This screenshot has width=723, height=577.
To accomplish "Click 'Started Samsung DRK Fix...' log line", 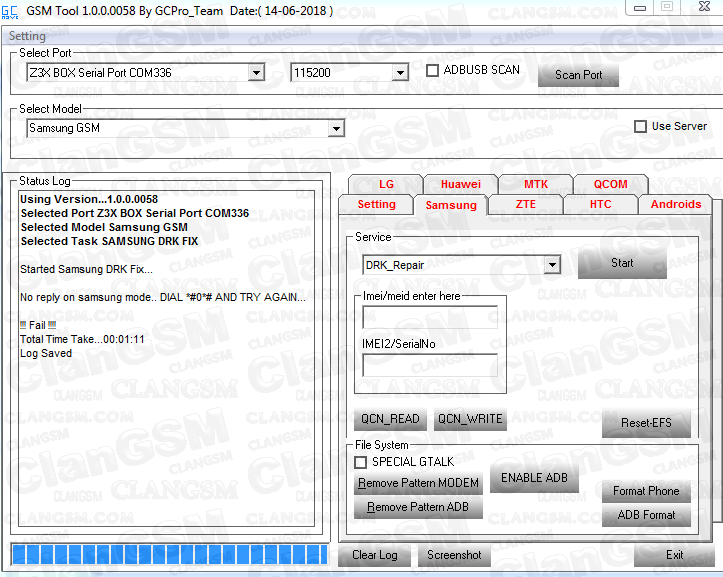I will coord(86,269).
